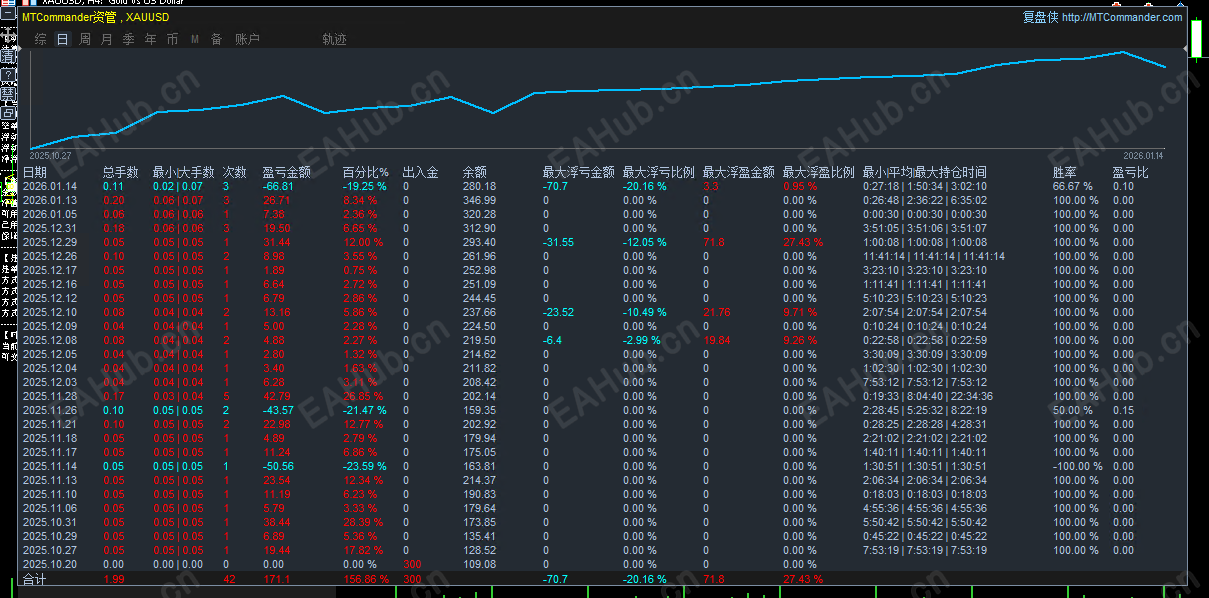The height and width of the screenshot is (598, 1209).
Task: Click the 280.18 balance value
Action: coord(479,186)
